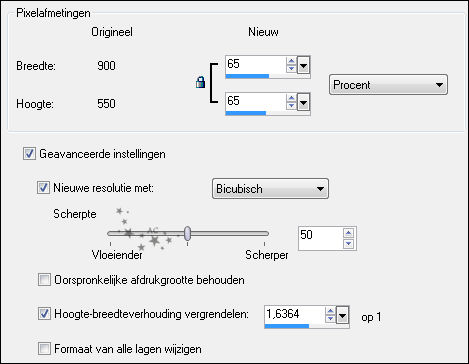Open the Bicubisch resampling dropdown
This screenshot has height=364, width=469.
pyautogui.click(x=270, y=189)
